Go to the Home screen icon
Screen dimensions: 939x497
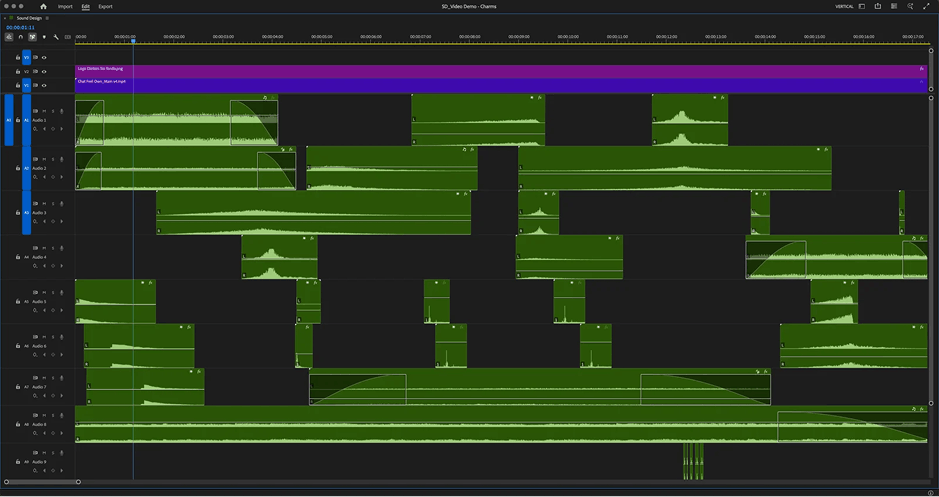(43, 6)
